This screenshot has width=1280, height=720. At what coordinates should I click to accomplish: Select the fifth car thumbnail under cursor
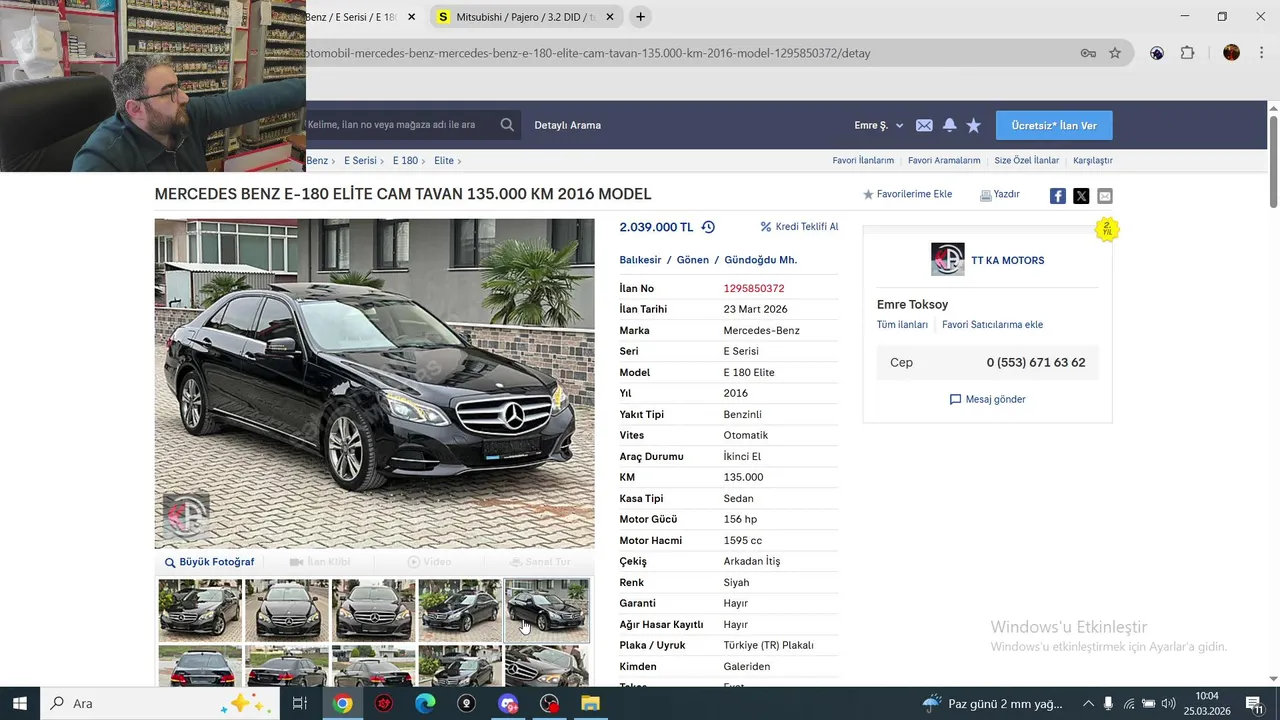click(x=547, y=610)
